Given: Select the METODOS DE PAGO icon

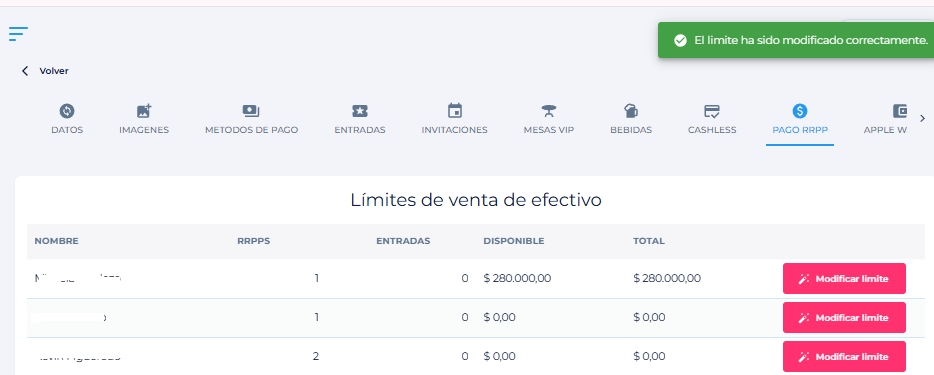Looking at the screenshot, I should pyautogui.click(x=251, y=111).
